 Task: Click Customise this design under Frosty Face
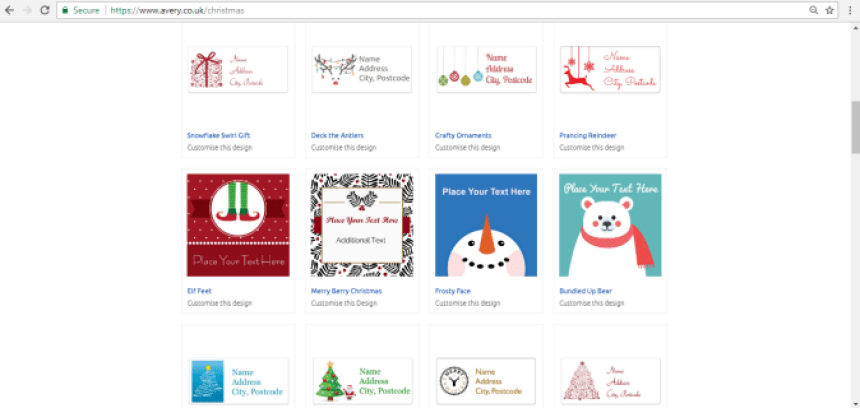(467, 303)
